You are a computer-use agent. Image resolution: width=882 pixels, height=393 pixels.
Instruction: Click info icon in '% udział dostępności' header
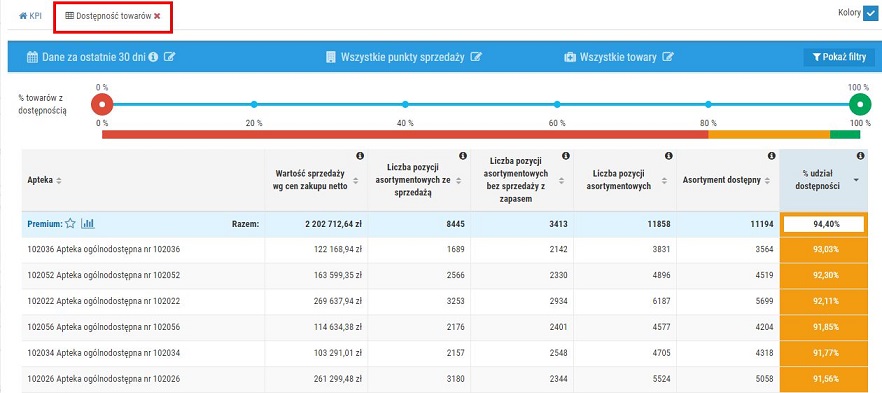[x=860, y=156]
